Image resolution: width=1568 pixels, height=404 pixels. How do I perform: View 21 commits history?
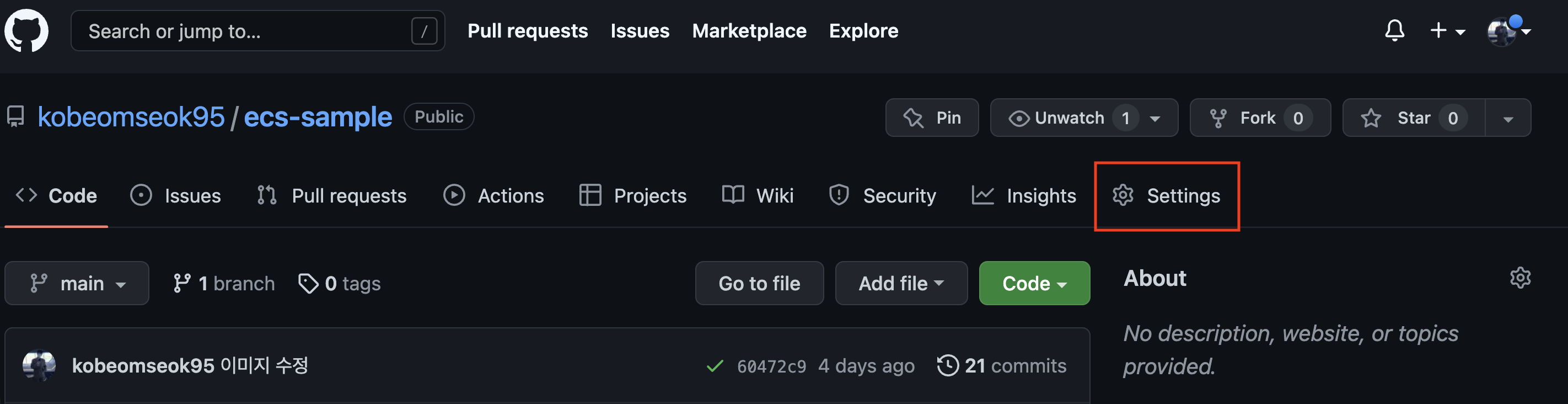[1002, 365]
